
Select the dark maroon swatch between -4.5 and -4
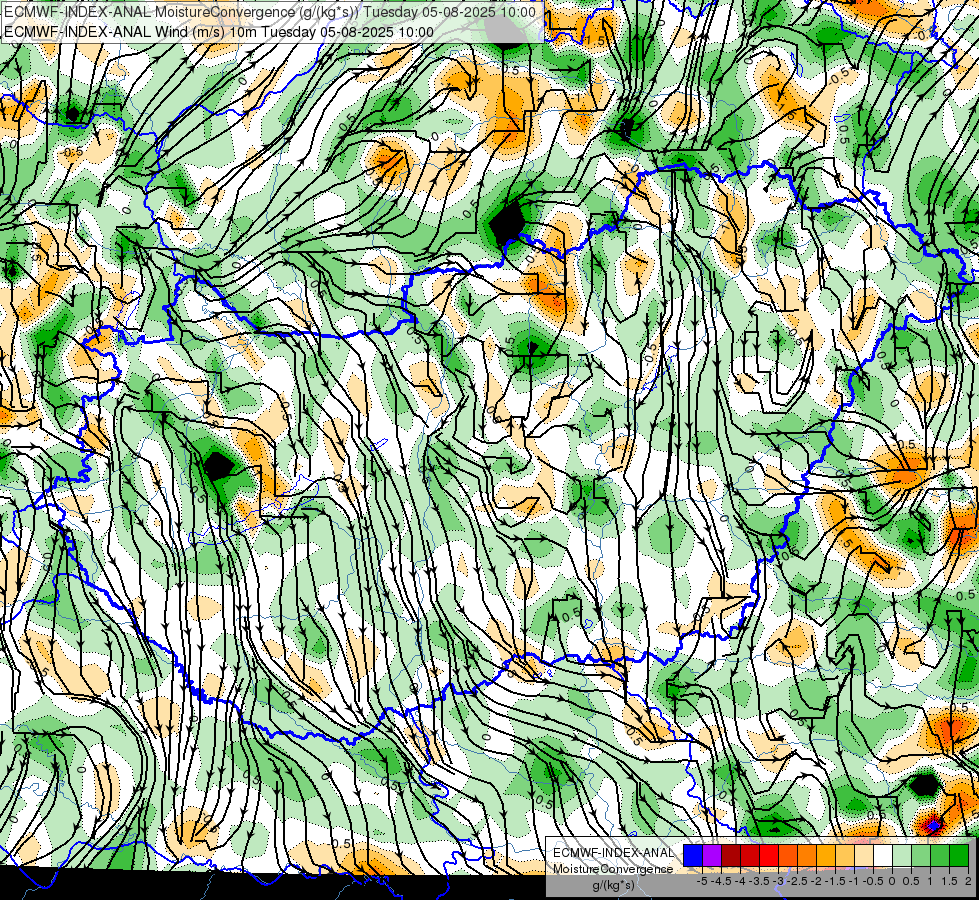point(731,856)
